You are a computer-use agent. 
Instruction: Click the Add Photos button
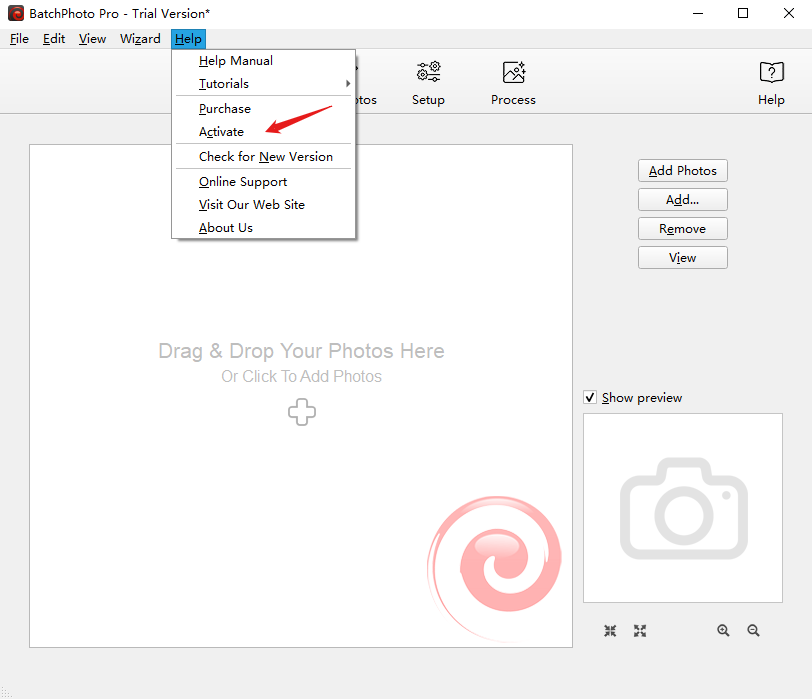(683, 171)
